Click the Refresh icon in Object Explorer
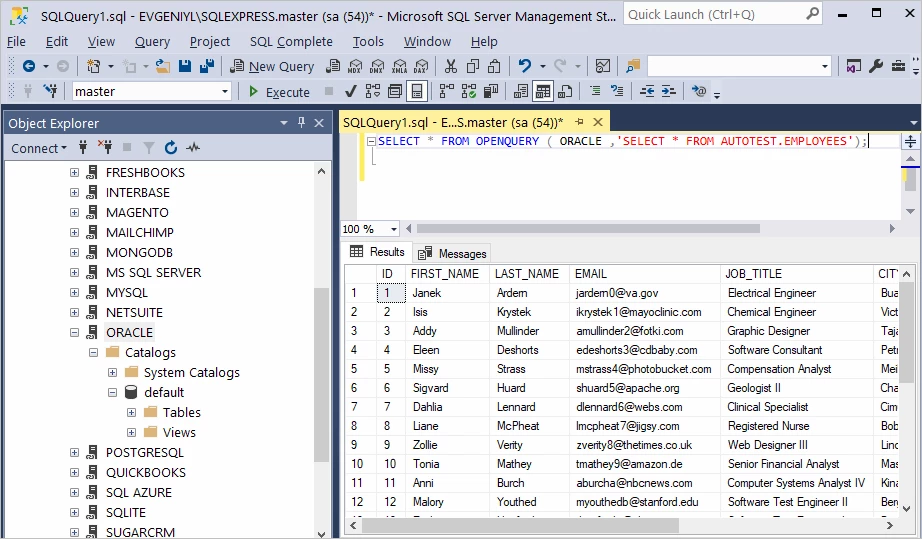The width and height of the screenshot is (922, 539). 171,148
